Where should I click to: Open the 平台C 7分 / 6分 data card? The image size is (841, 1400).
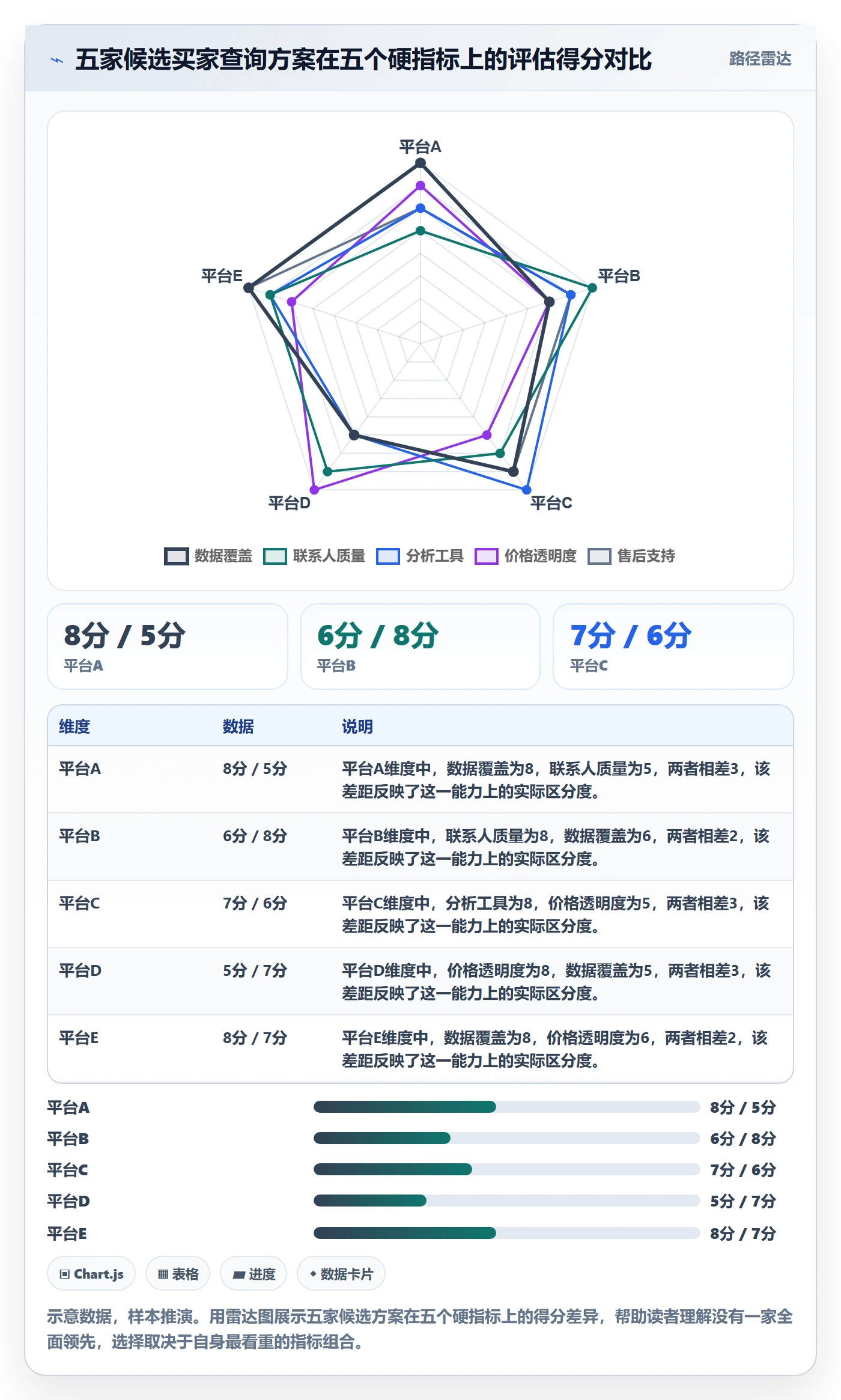[x=673, y=647]
